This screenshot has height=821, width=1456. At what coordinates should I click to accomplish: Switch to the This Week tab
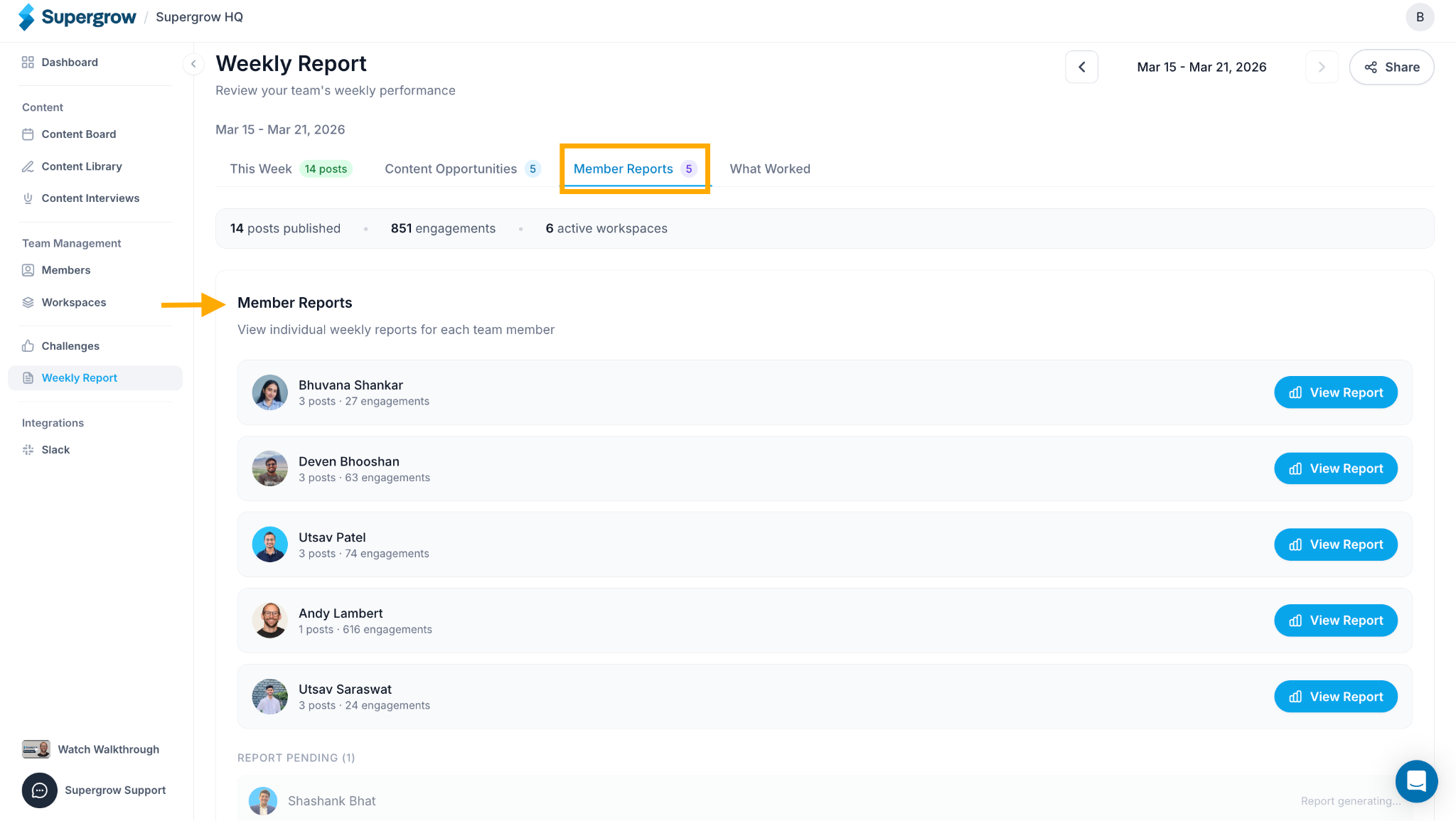pyautogui.click(x=290, y=169)
